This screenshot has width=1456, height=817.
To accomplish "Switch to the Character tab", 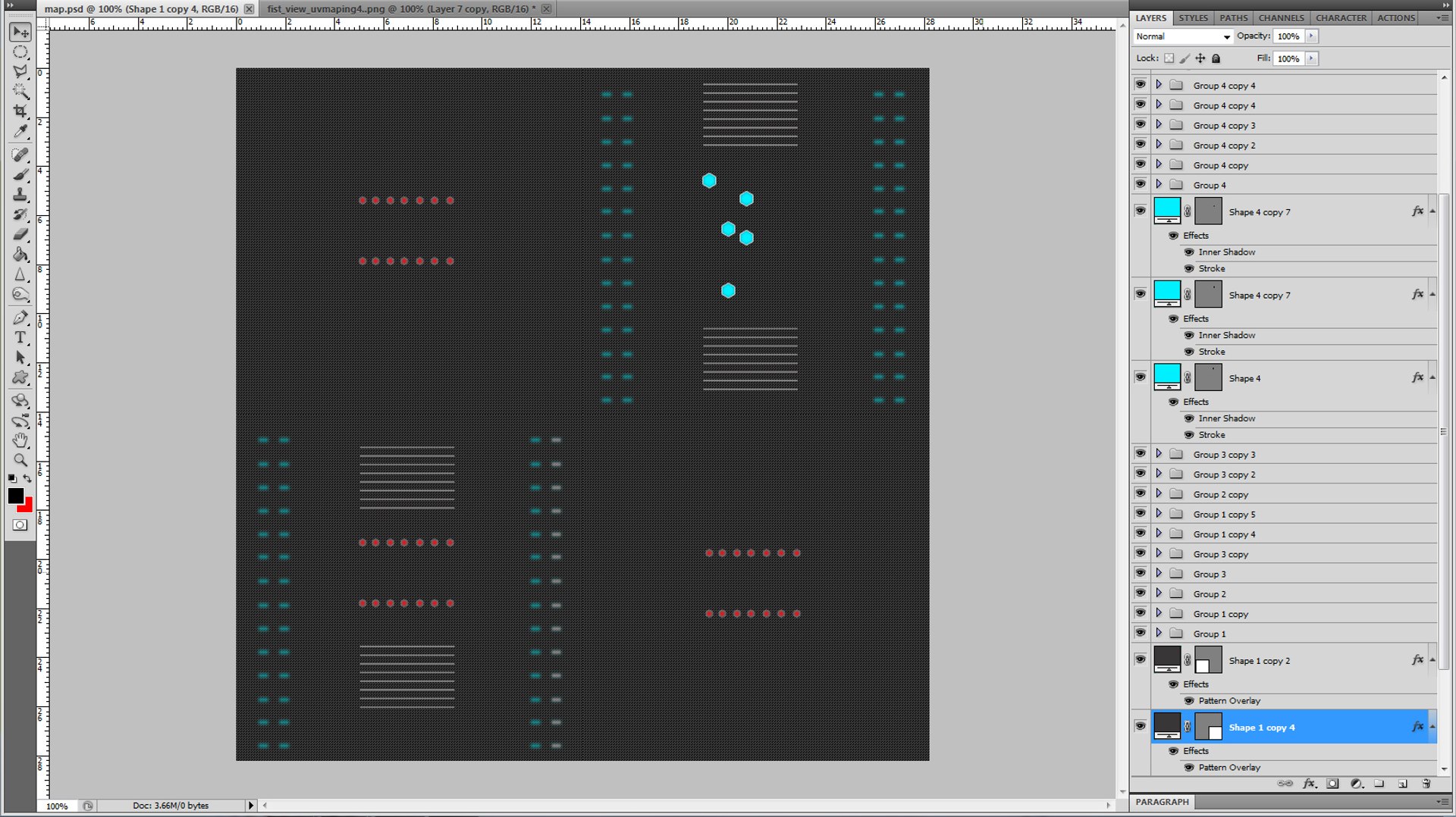I will point(1341,18).
